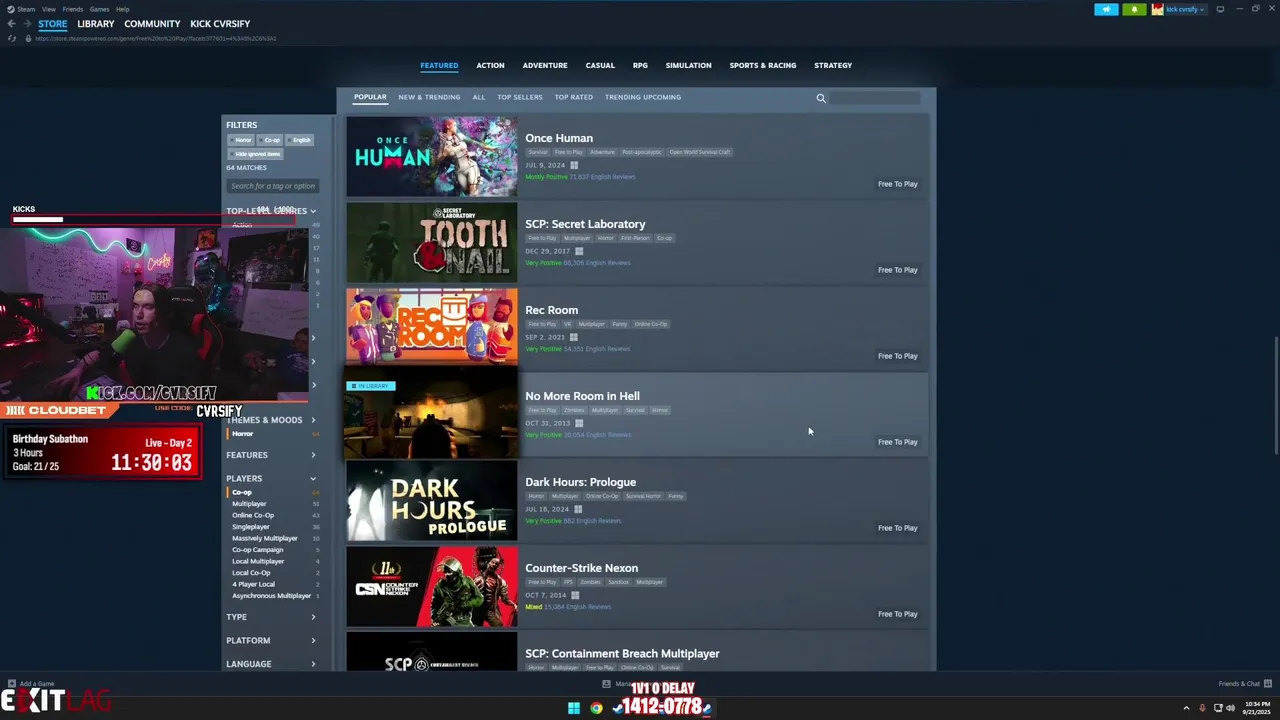The width and height of the screenshot is (1280, 720).
Task: Switch to the New & Trending tab
Action: click(x=429, y=98)
